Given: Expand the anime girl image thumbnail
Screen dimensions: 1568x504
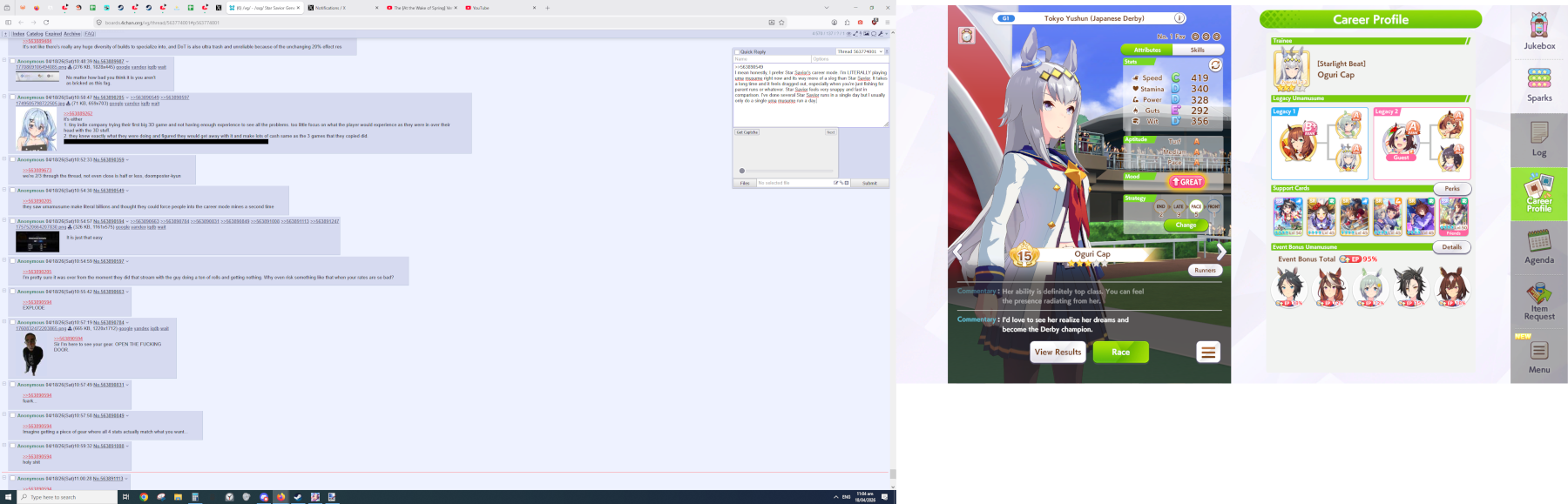Looking at the screenshot, I should click(37, 130).
